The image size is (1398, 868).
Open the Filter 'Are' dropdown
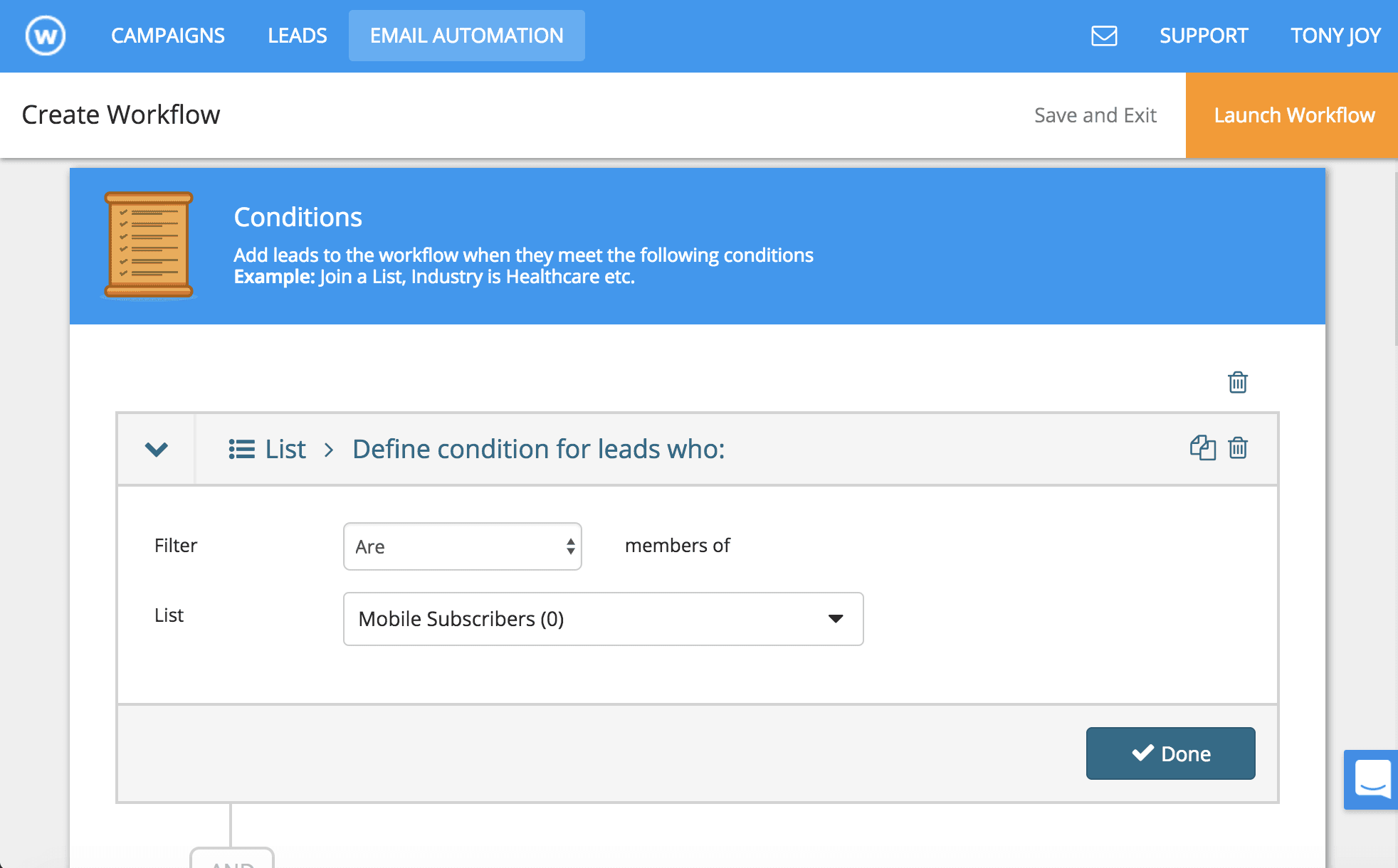coord(463,546)
